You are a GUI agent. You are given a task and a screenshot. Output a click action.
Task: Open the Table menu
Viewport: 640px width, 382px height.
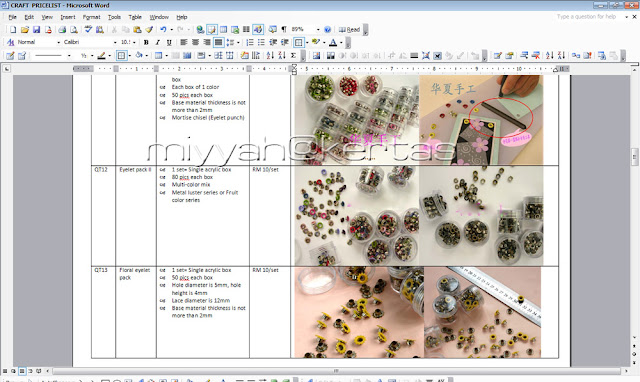point(135,17)
